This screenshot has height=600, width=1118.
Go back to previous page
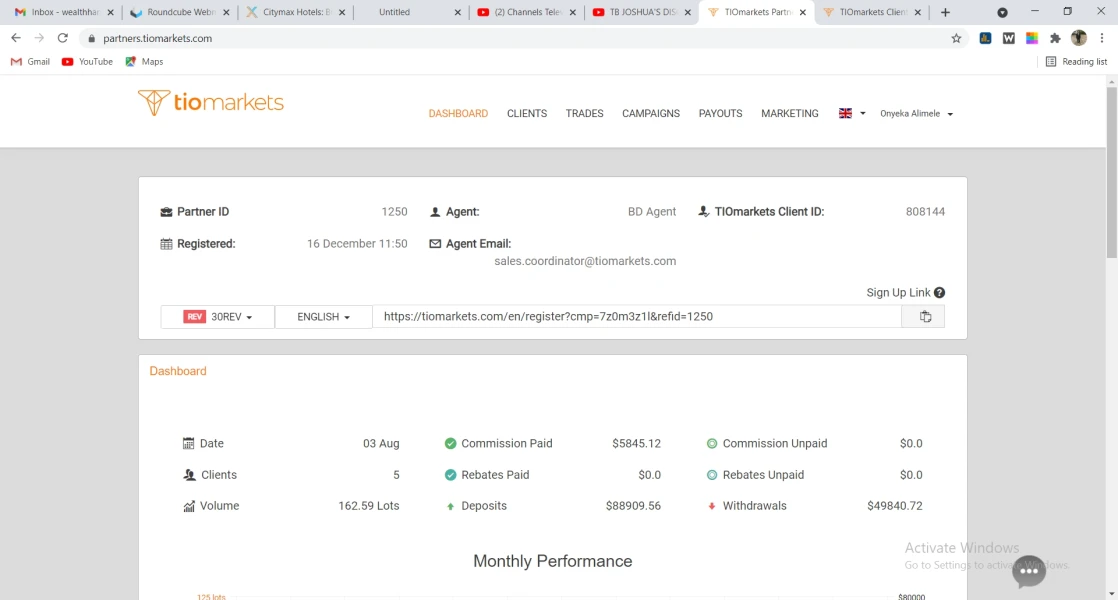[x=16, y=38]
